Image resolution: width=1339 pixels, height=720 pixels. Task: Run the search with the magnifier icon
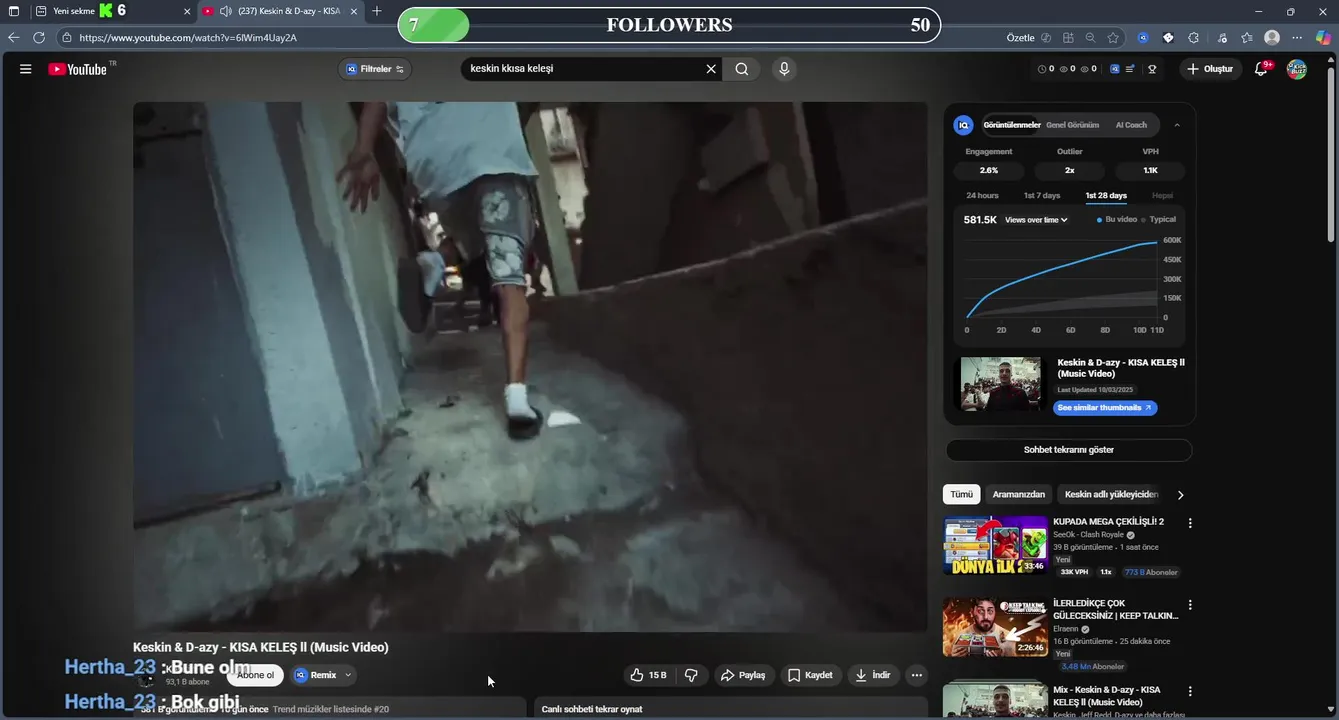pos(741,69)
